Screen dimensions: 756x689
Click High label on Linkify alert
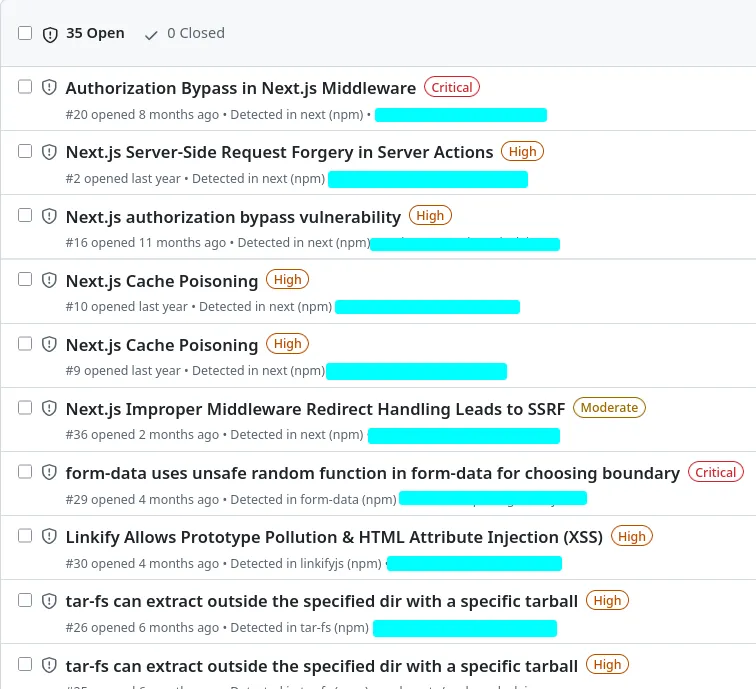pos(632,536)
